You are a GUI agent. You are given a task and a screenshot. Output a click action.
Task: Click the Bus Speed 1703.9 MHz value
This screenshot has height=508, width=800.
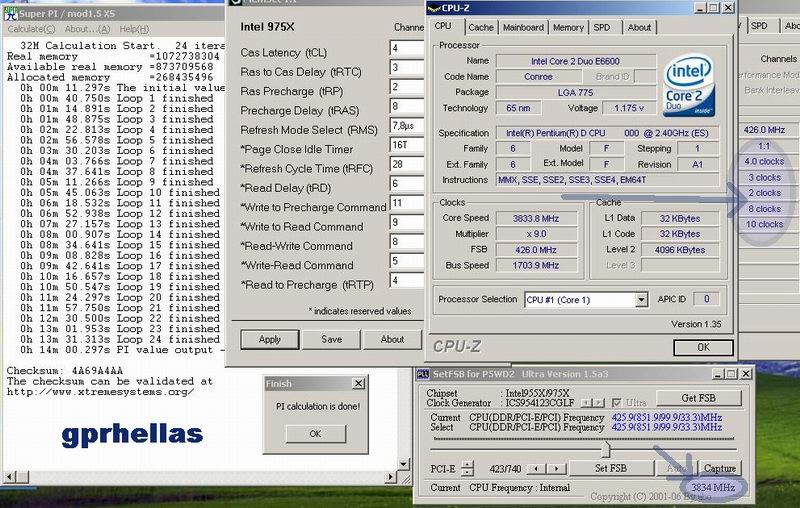(536, 265)
